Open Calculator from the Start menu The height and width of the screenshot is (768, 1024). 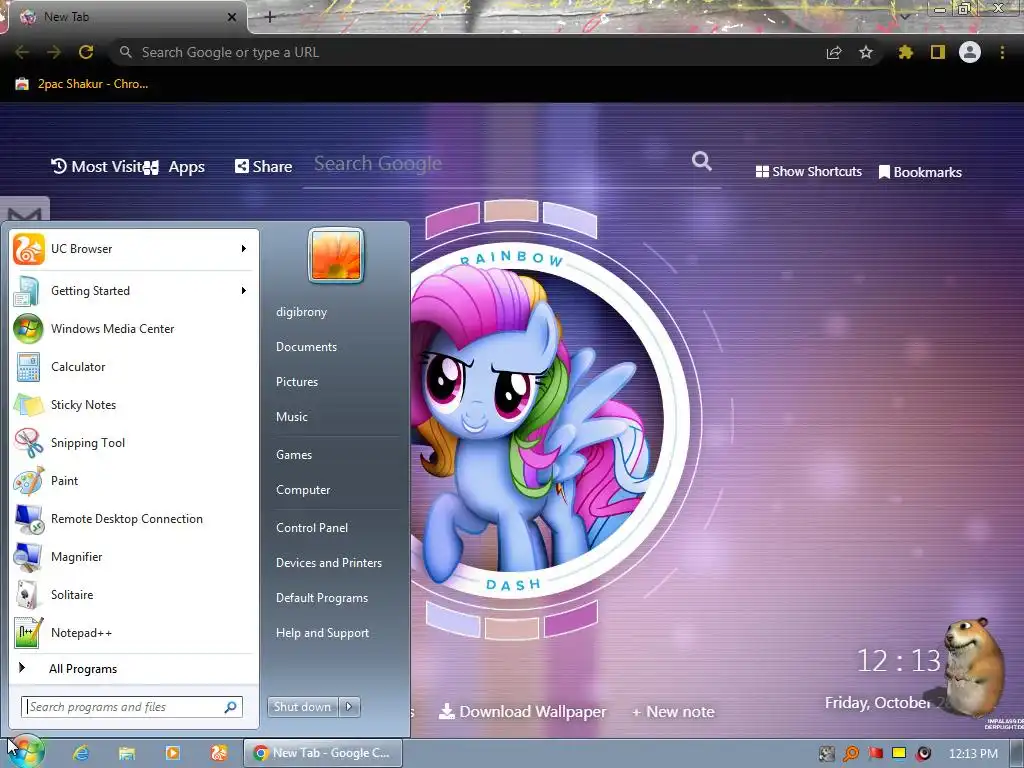(133, 366)
